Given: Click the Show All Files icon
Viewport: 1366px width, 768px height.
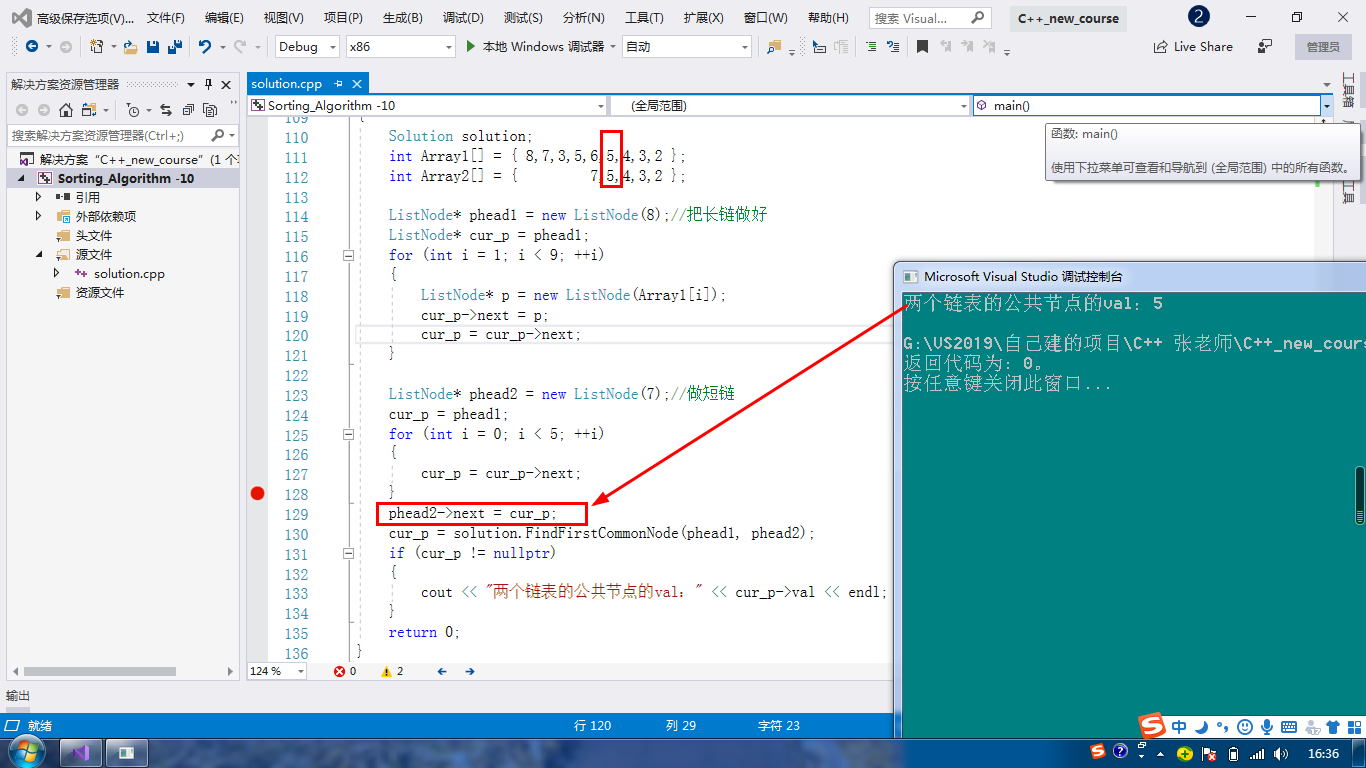Looking at the screenshot, I should pos(210,110).
